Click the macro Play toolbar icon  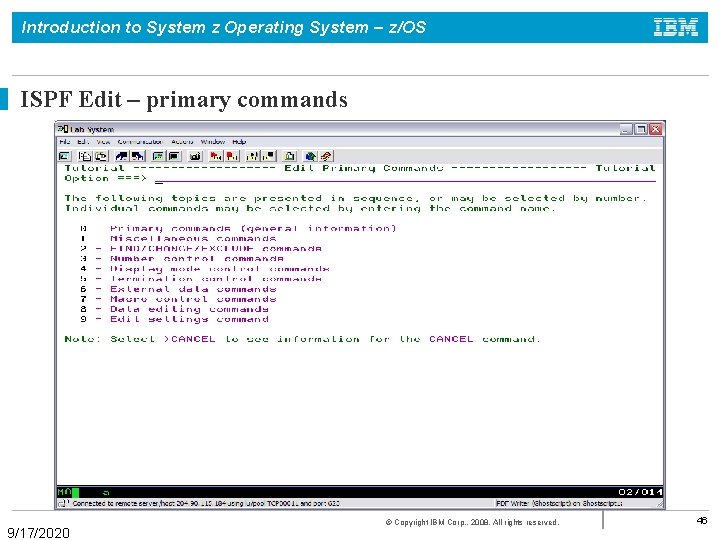253,156
